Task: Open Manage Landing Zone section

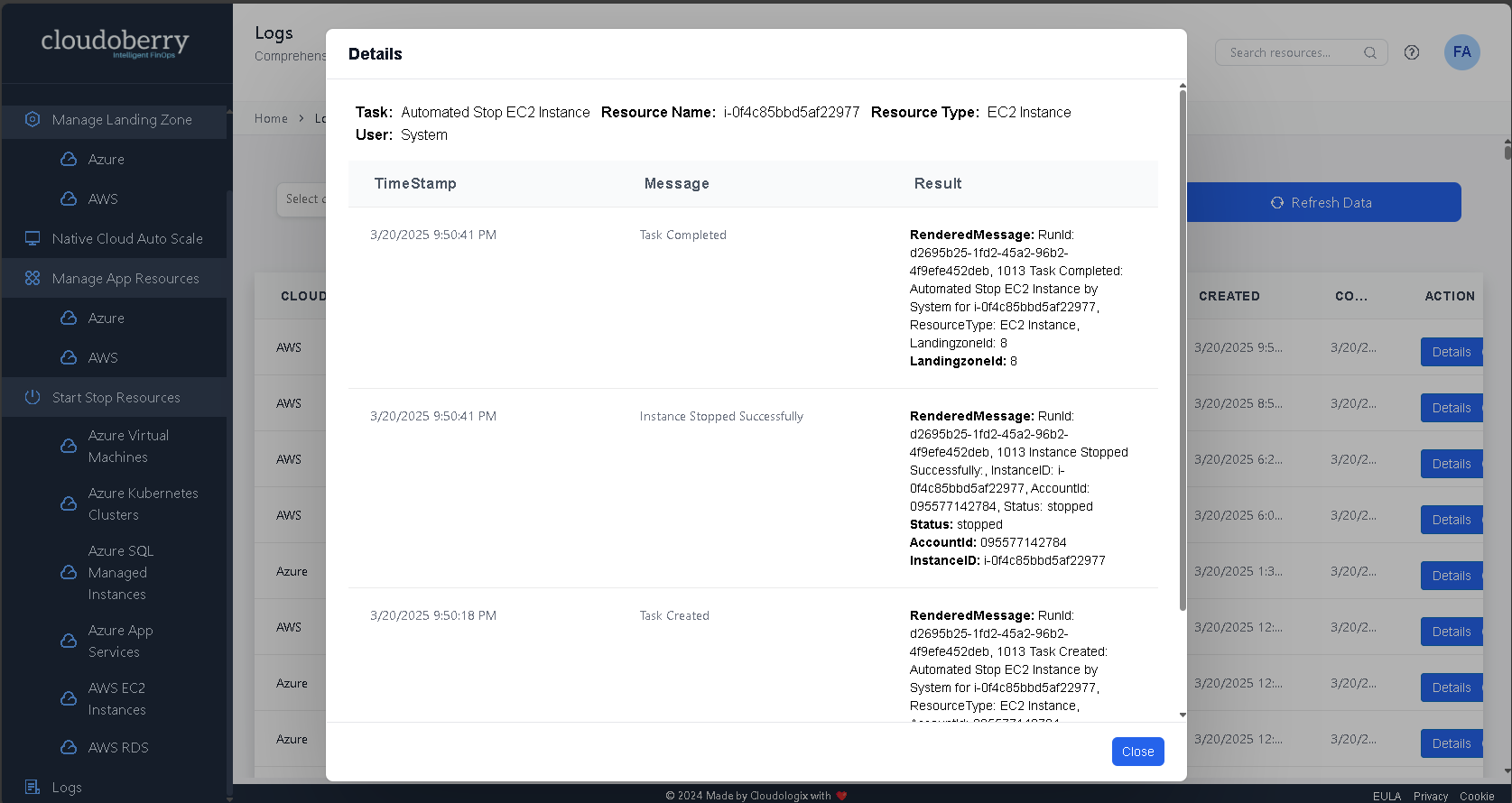Action: (x=115, y=120)
